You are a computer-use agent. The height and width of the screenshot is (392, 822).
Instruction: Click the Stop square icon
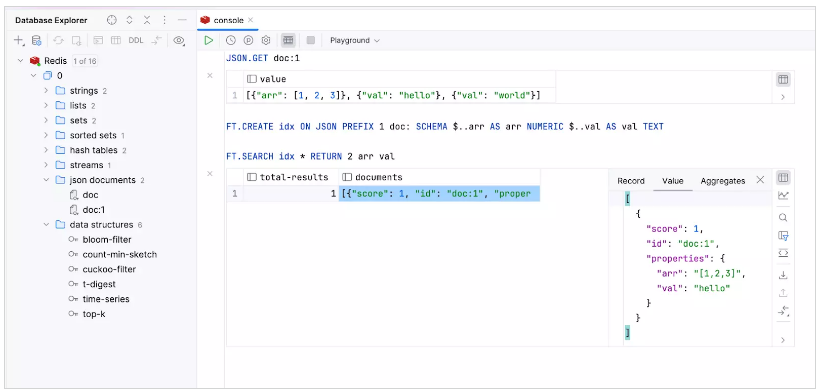(x=310, y=40)
